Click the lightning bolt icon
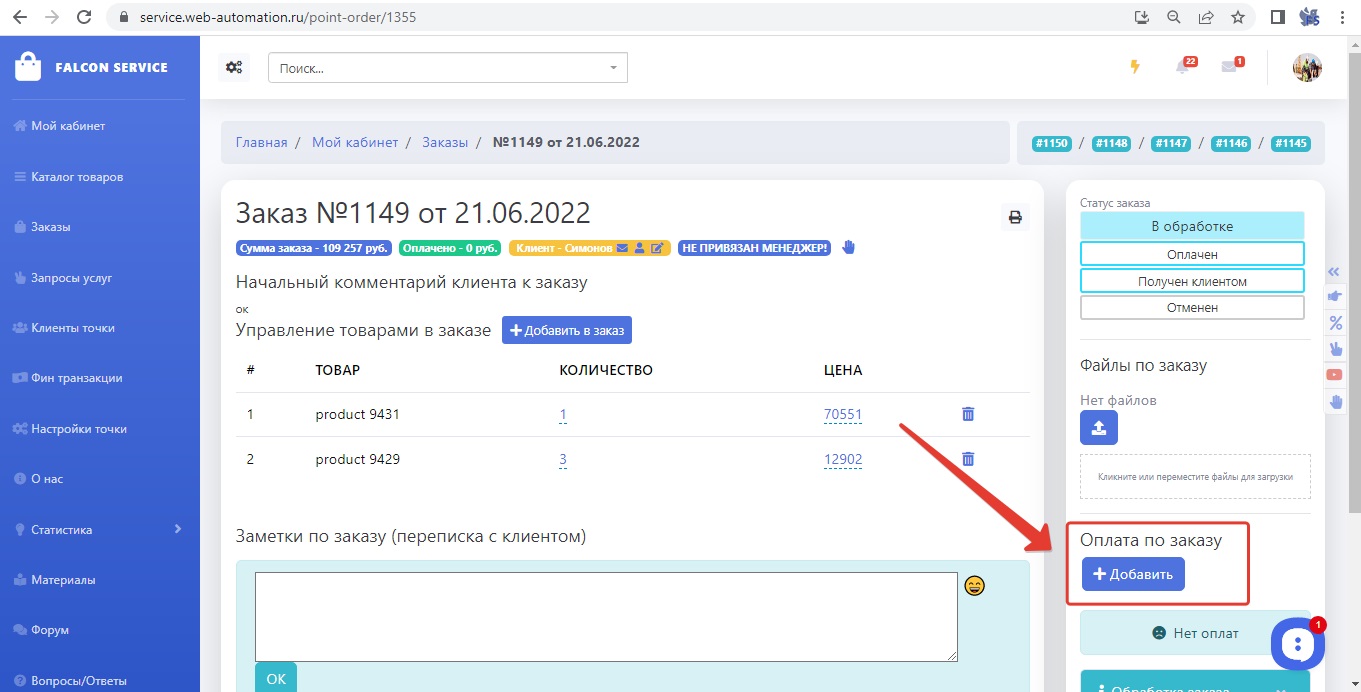 click(x=1134, y=67)
